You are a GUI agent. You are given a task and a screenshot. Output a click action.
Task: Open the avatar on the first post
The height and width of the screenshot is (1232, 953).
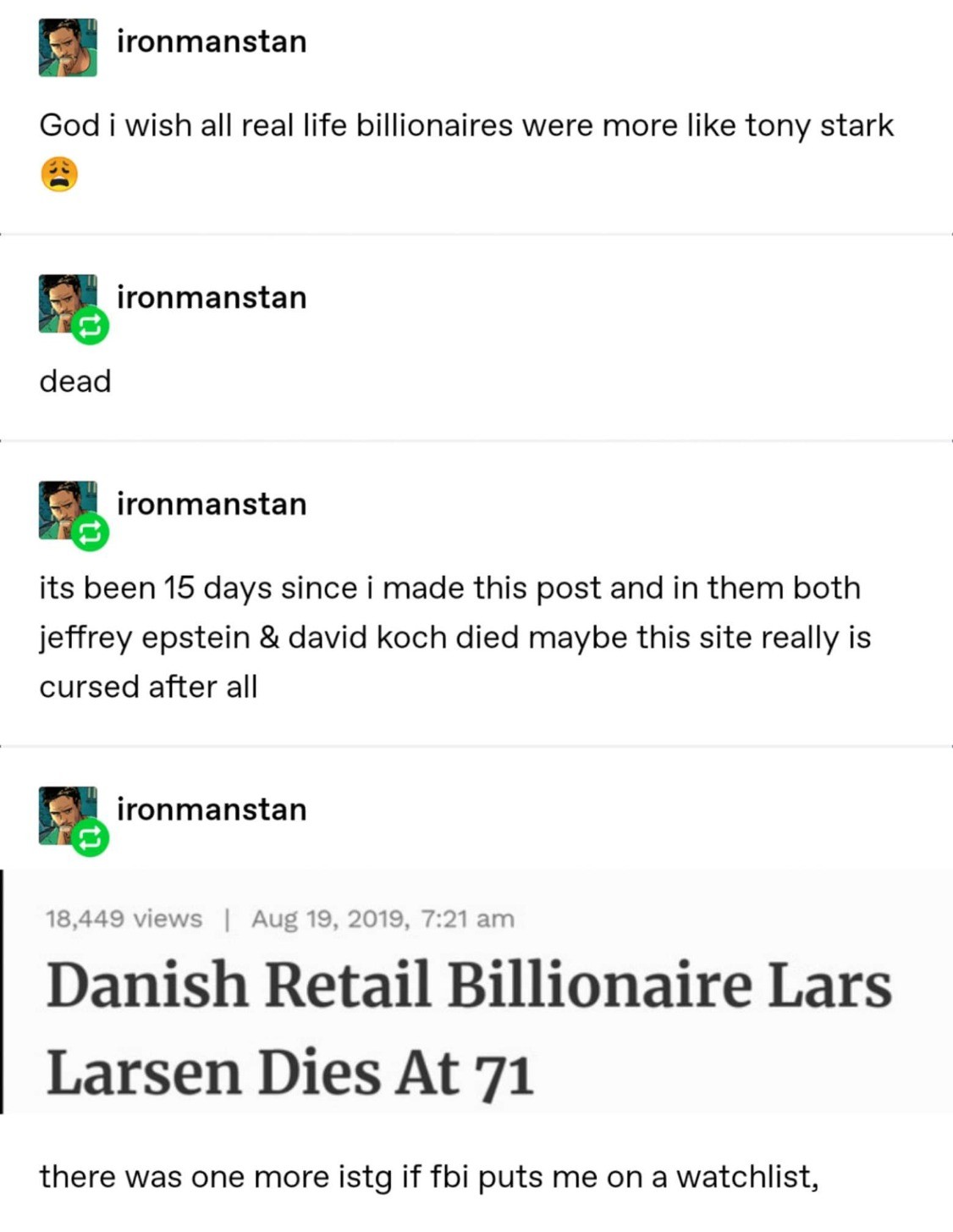[68, 47]
